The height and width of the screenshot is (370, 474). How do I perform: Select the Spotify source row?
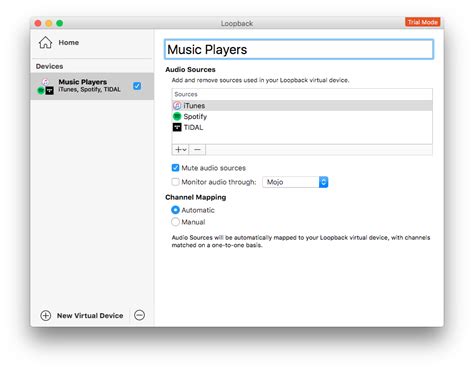tap(302, 116)
